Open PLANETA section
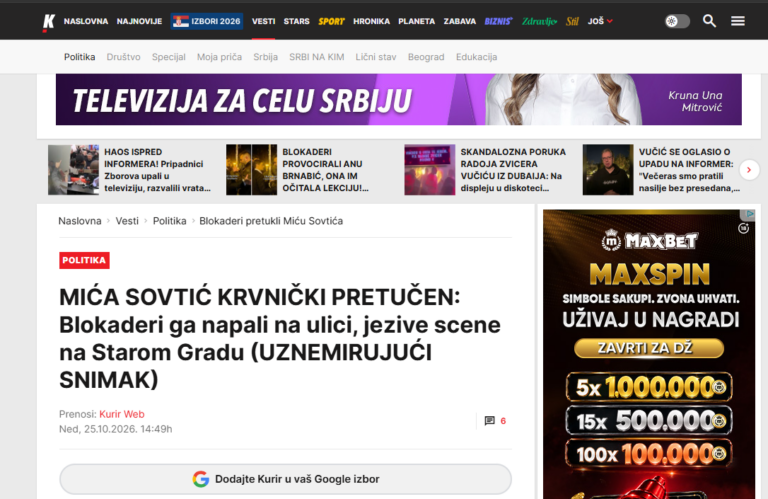This screenshot has height=499, width=768. point(416,21)
